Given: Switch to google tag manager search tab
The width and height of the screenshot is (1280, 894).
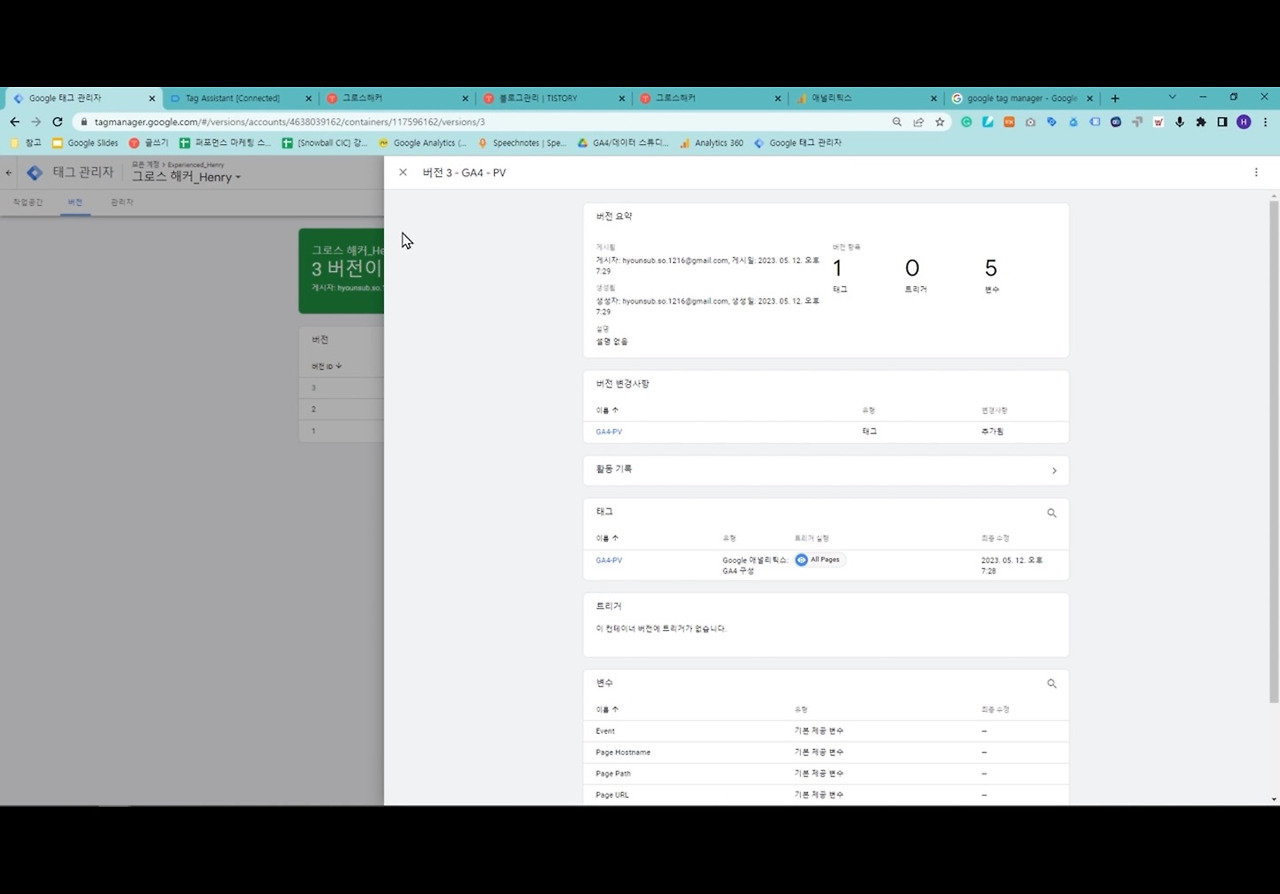Looking at the screenshot, I should [x=1022, y=98].
